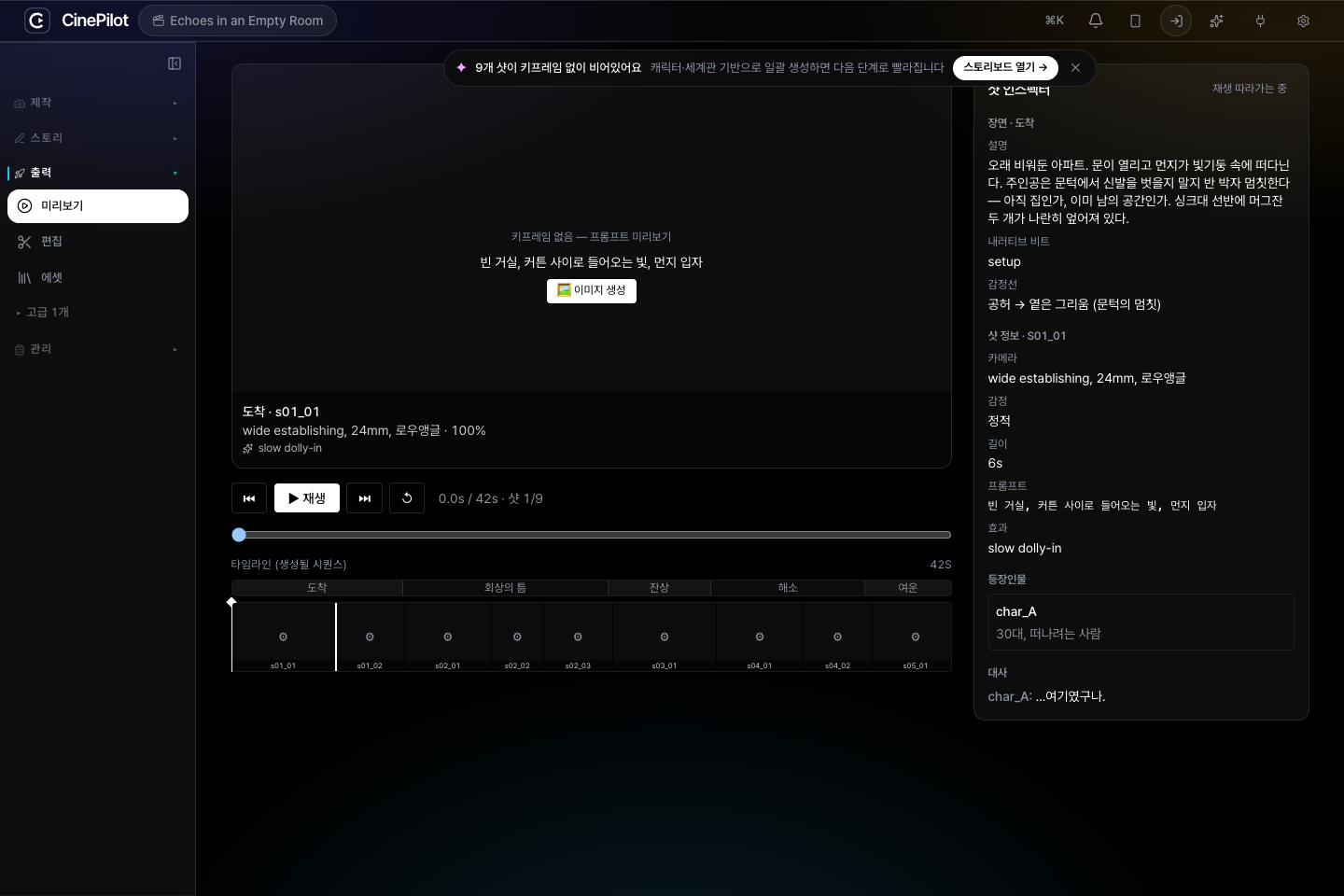Expand the 스토리 sidebar section
1344x896 pixels.
[97, 138]
